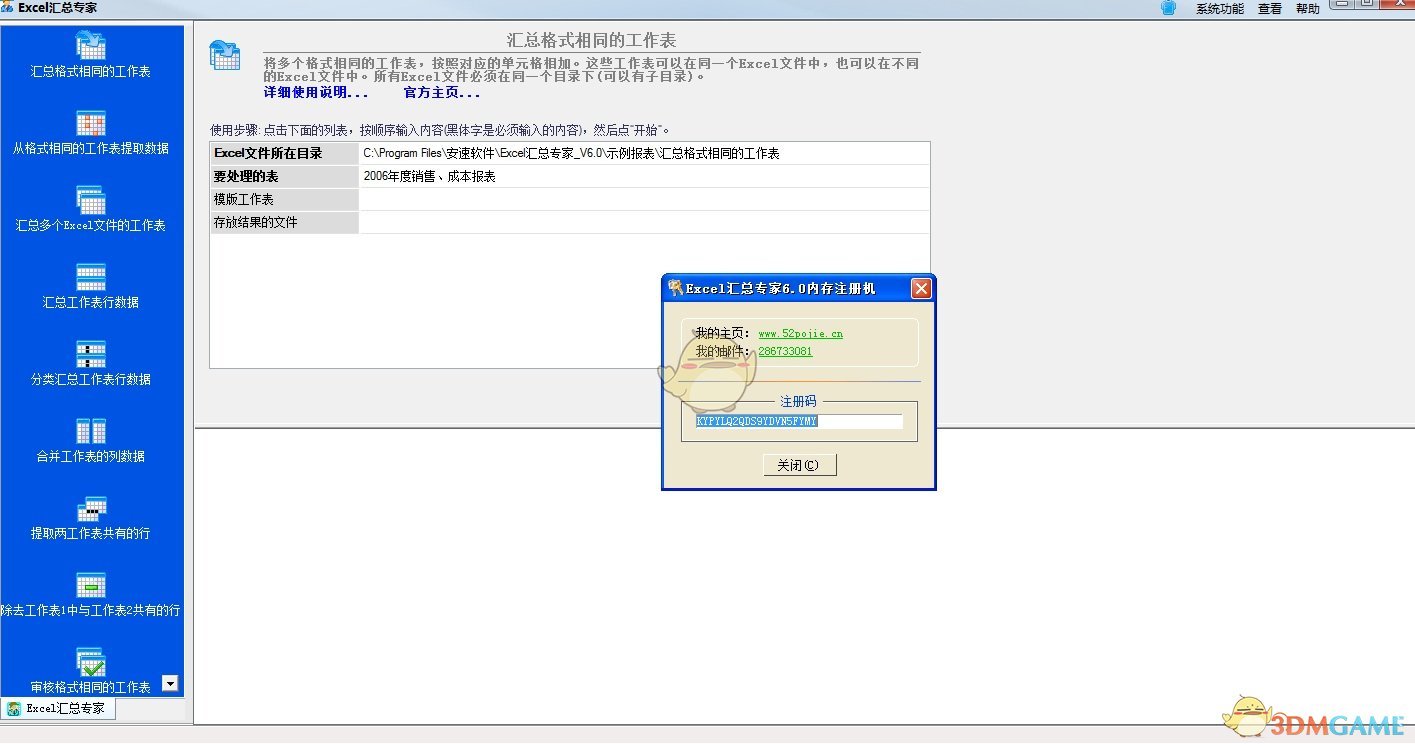
Task: Open 审核格式相同的工作表 checkmark icon
Action: tap(91, 662)
